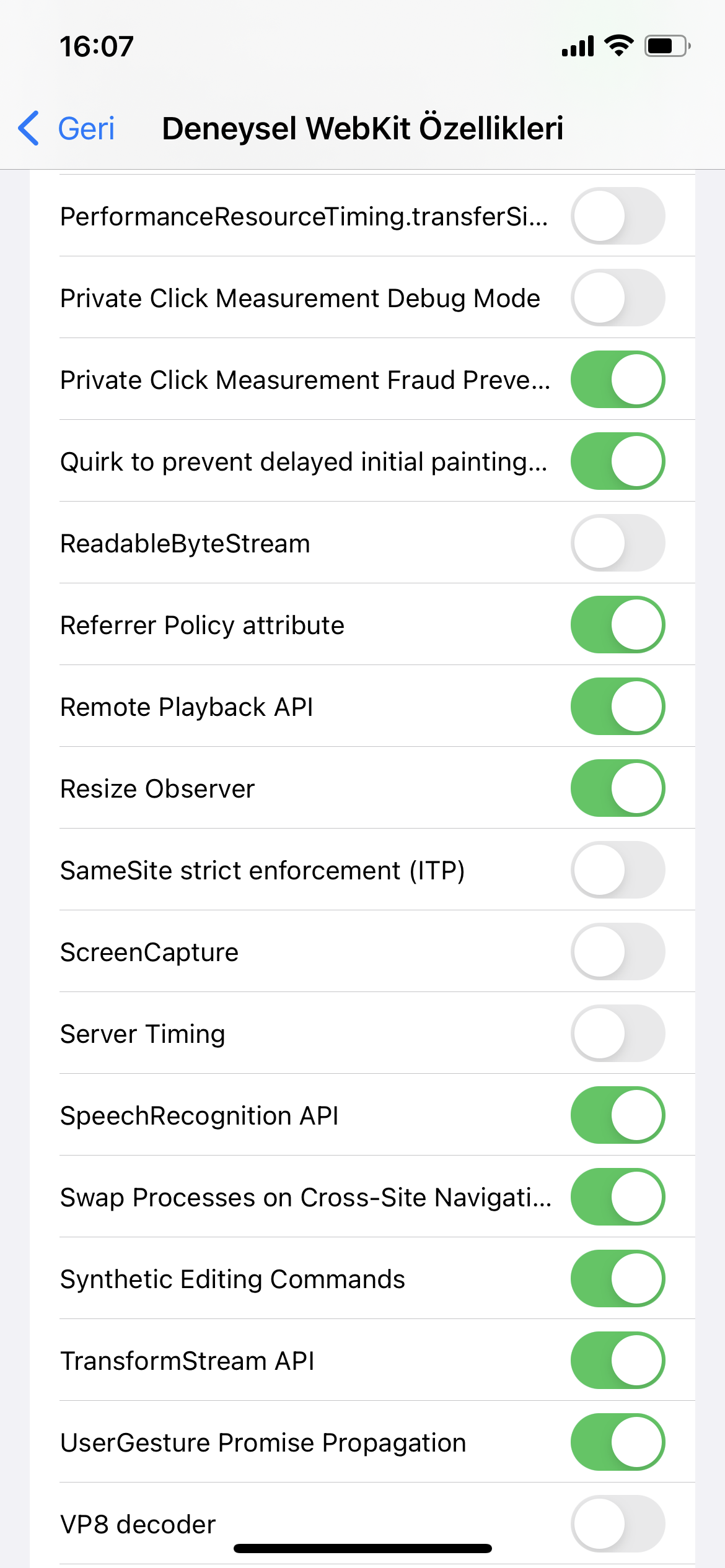Enable Server Timing toggle
The width and height of the screenshot is (725, 1568).
click(618, 1034)
